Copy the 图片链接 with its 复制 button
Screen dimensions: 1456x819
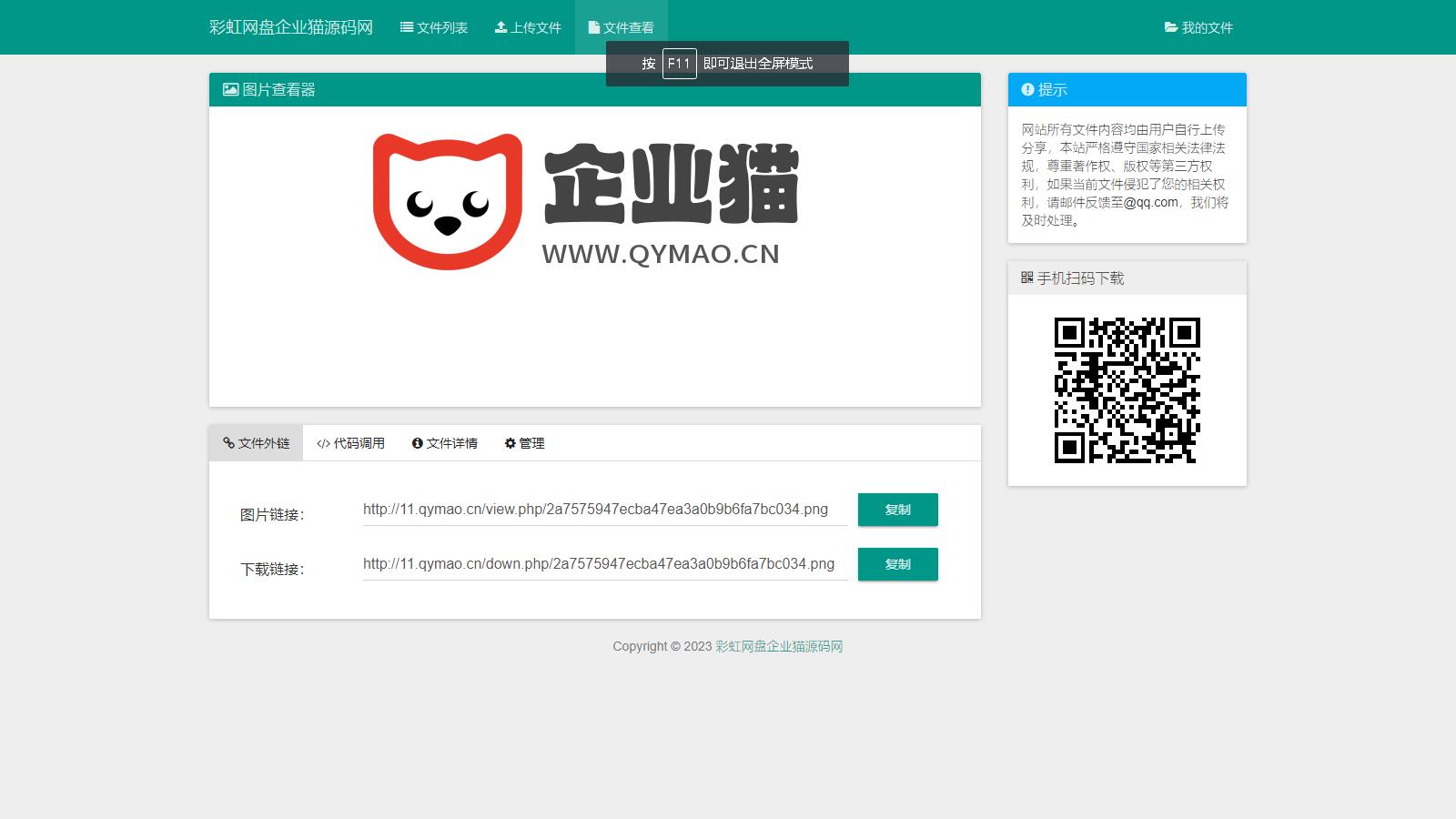click(x=898, y=510)
